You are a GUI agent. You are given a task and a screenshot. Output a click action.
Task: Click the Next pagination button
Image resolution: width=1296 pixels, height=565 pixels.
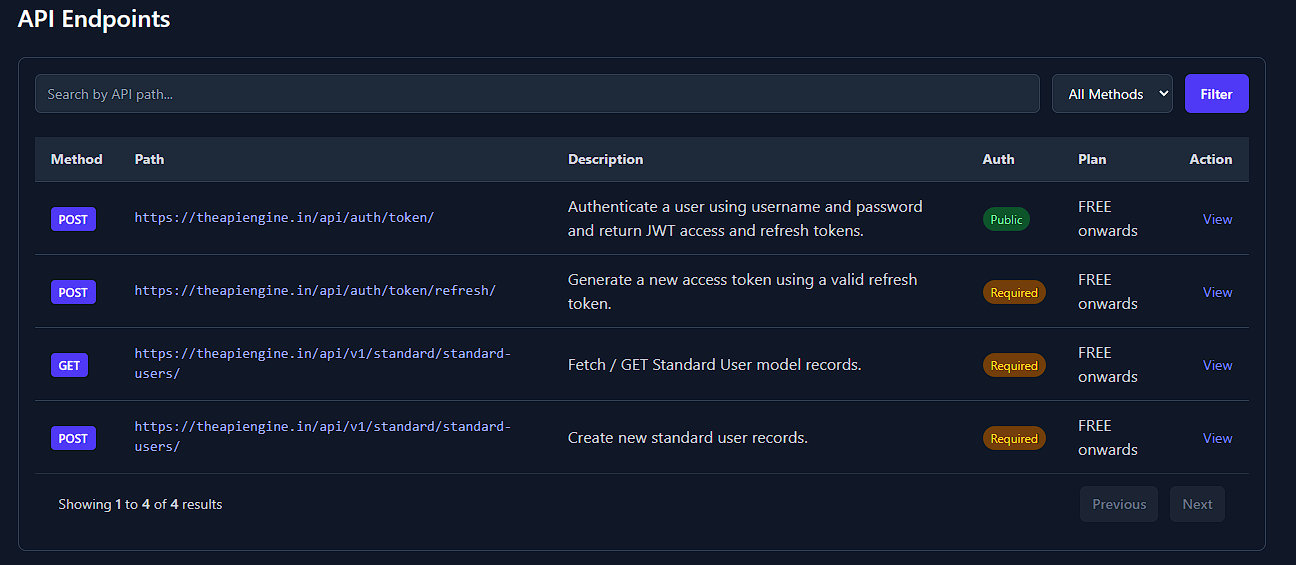click(x=1197, y=504)
